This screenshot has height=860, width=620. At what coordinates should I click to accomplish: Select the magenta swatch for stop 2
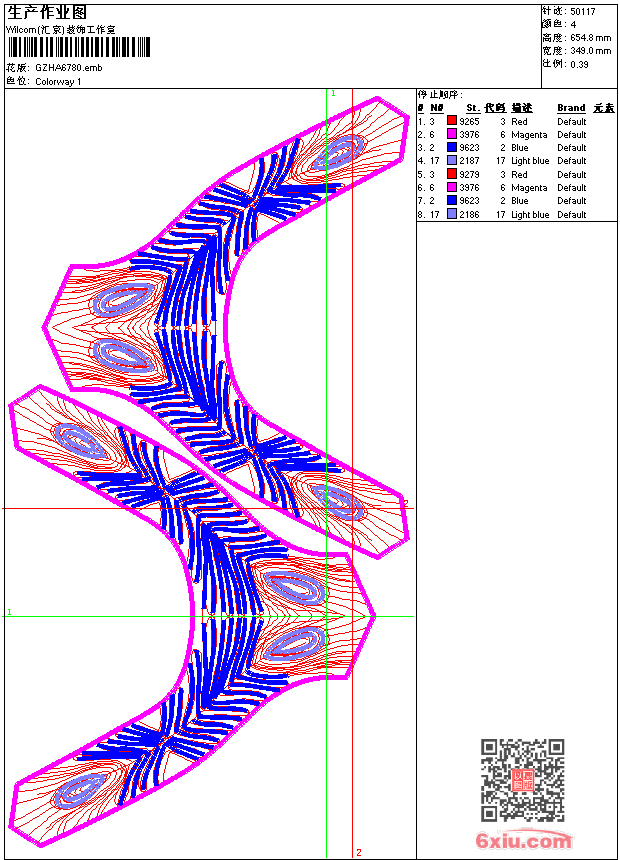coord(452,134)
